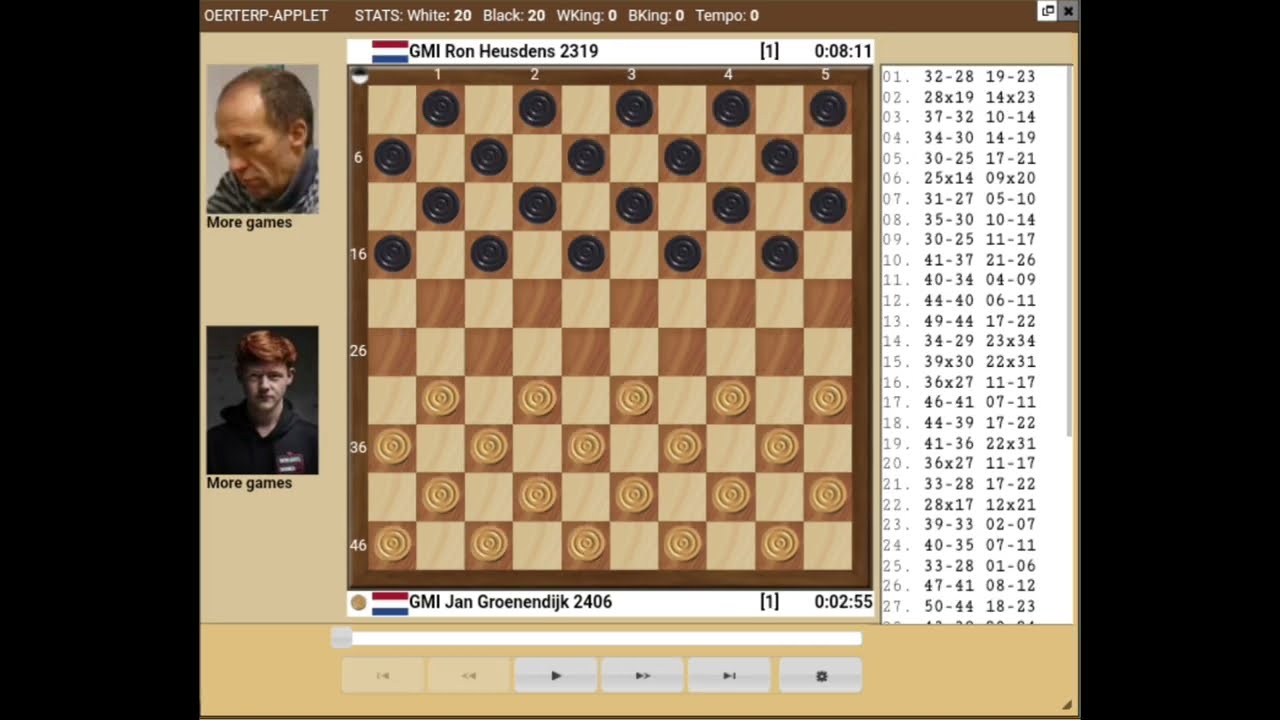Start game replay with the play button
The image size is (1280, 720).
point(556,676)
